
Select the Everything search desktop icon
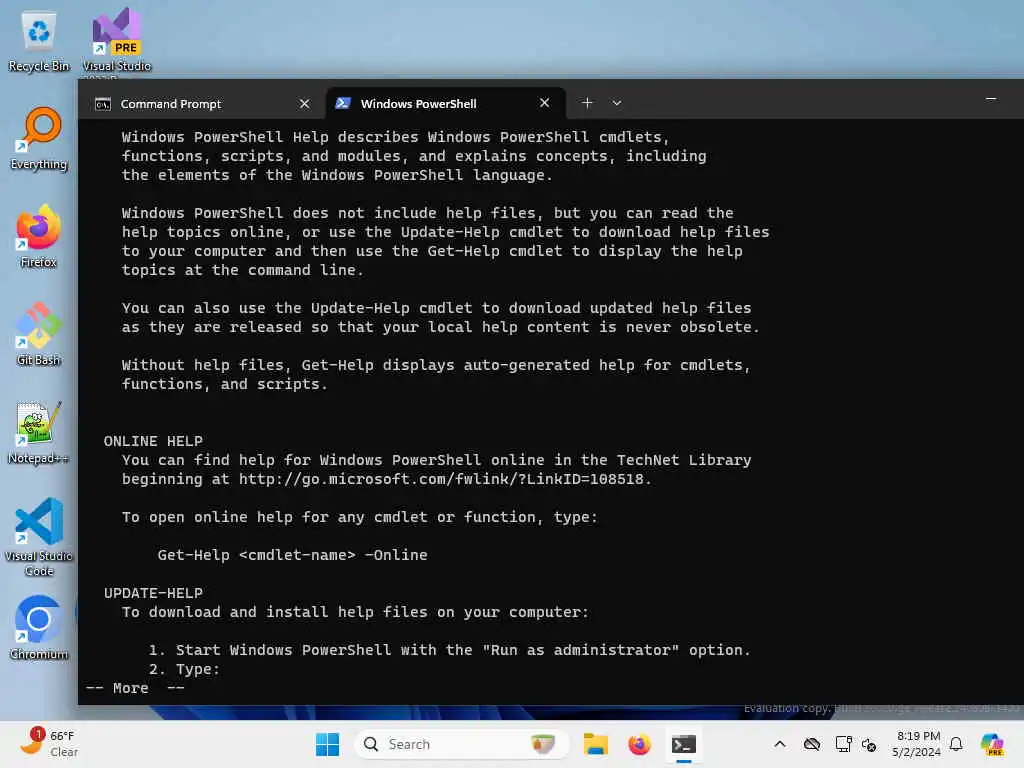[x=39, y=139]
